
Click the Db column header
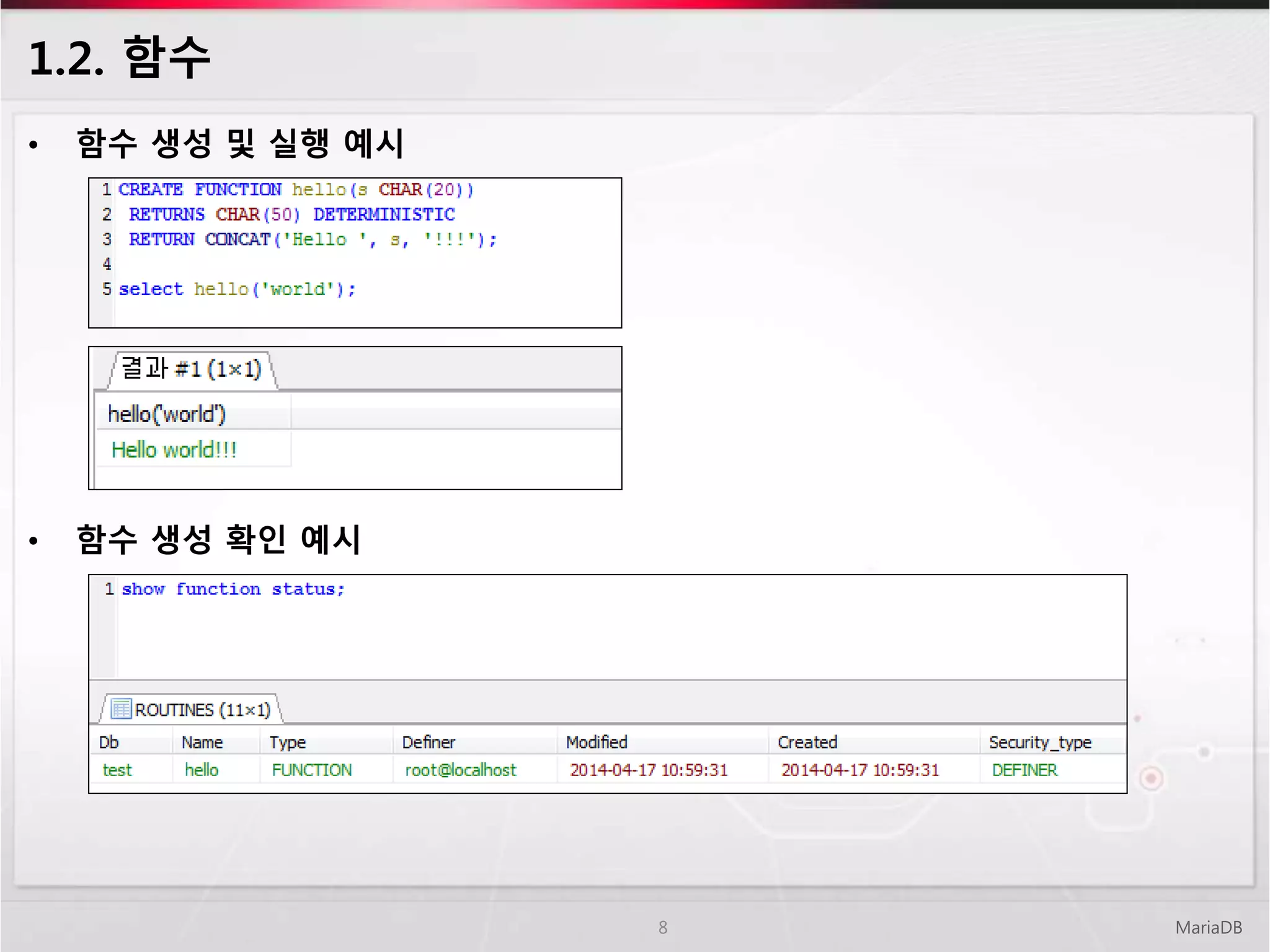point(132,742)
